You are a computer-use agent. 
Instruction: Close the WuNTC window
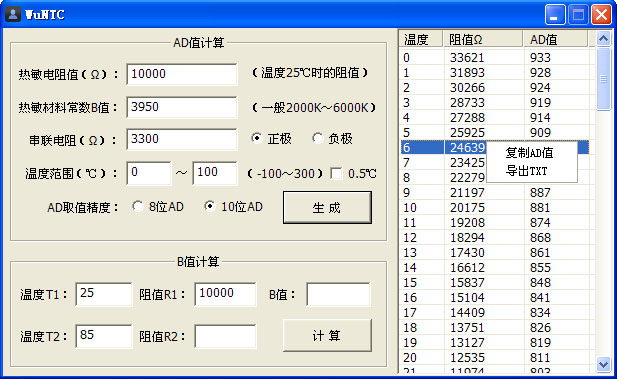pos(601,15)
